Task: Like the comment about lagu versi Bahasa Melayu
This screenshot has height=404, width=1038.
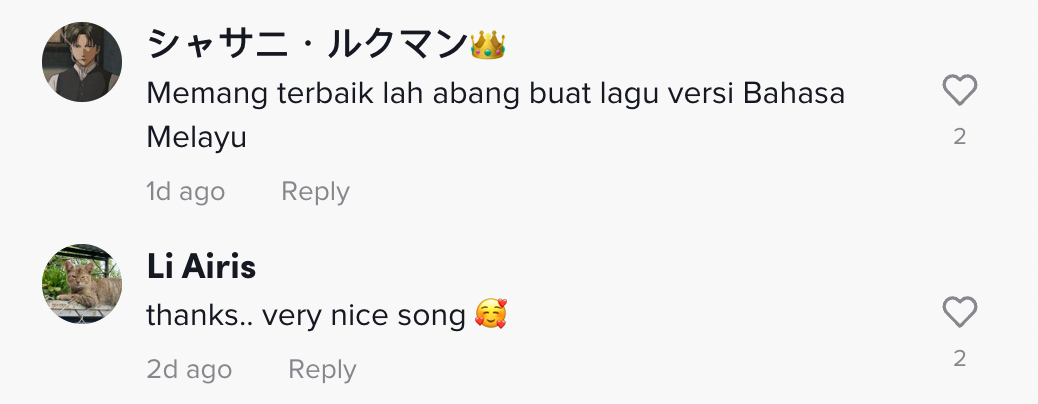Action: point(959,92)
